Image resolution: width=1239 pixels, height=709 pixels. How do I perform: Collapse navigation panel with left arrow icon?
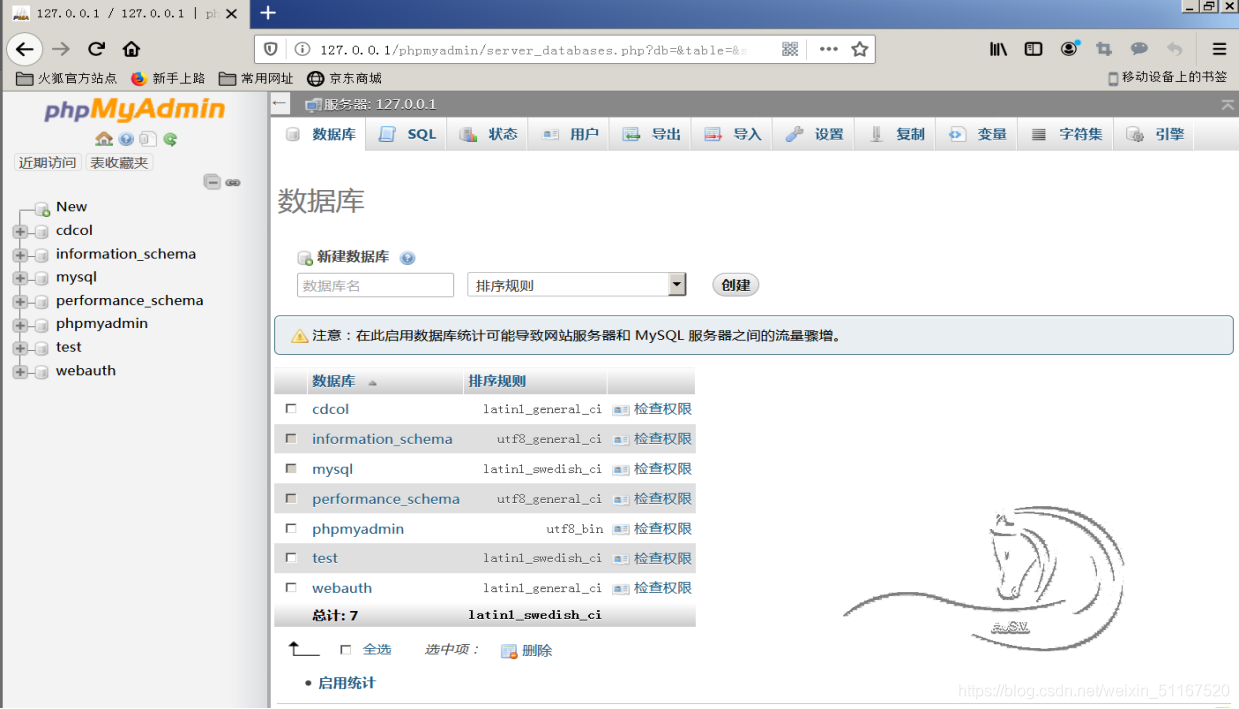click(280, 103)
